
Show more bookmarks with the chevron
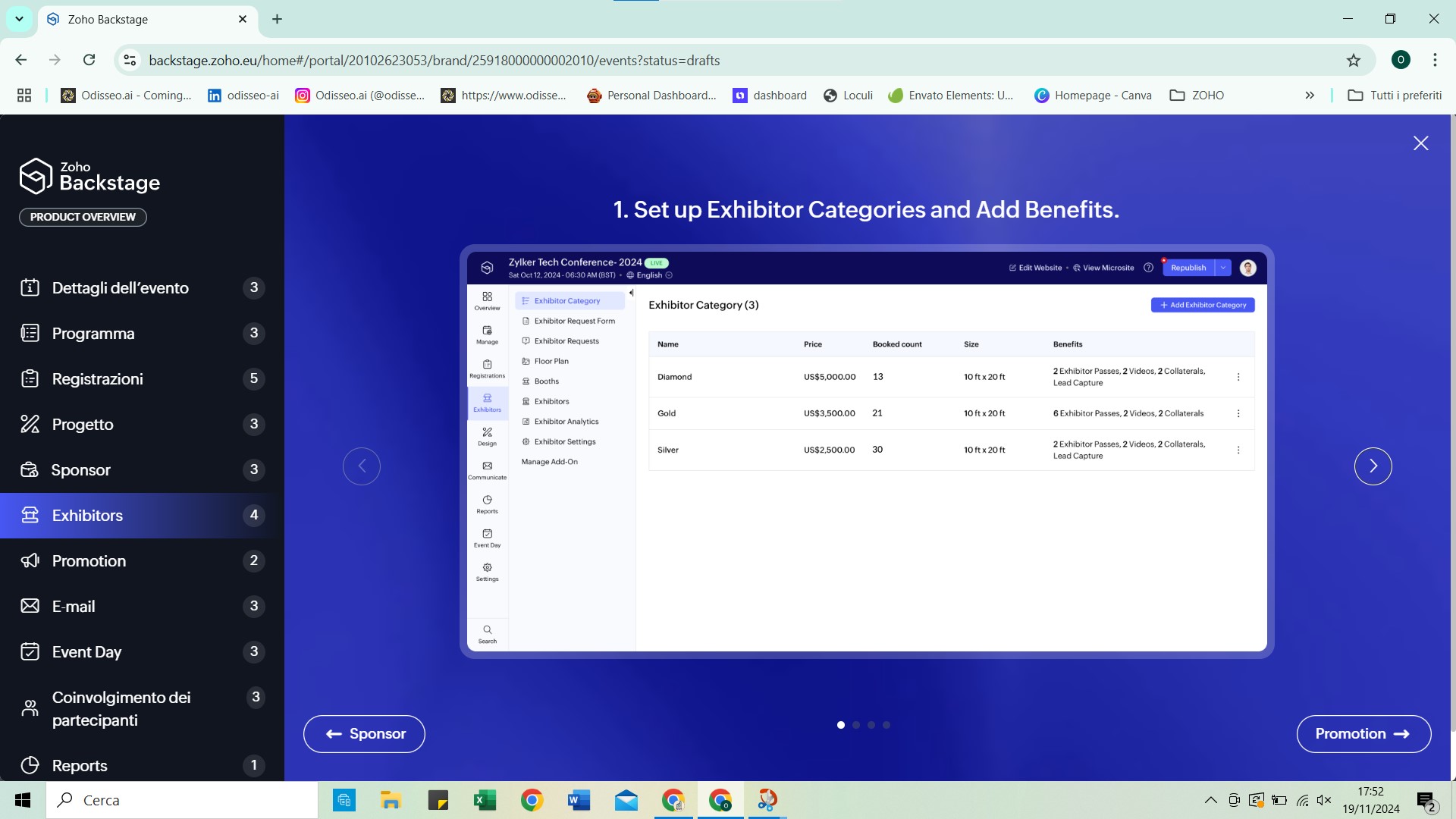pyautogui.click(x=1310, y=96)
